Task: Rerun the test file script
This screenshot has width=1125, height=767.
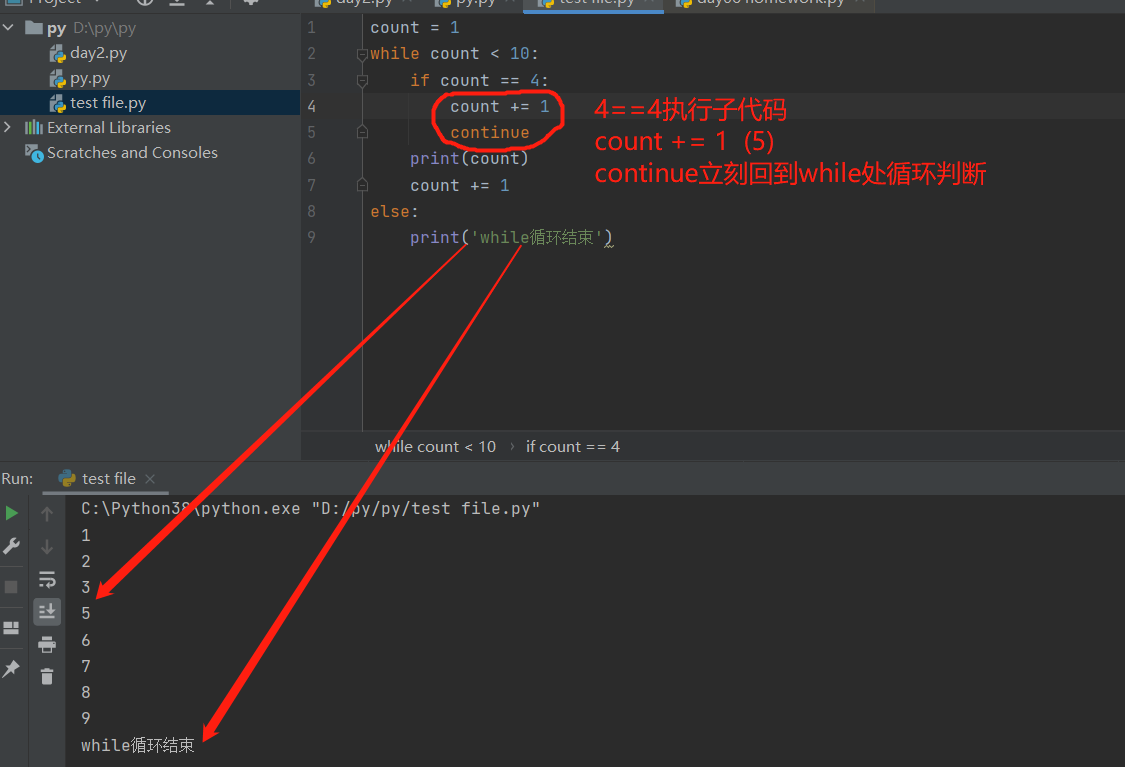Action: (x=12, y=513)
